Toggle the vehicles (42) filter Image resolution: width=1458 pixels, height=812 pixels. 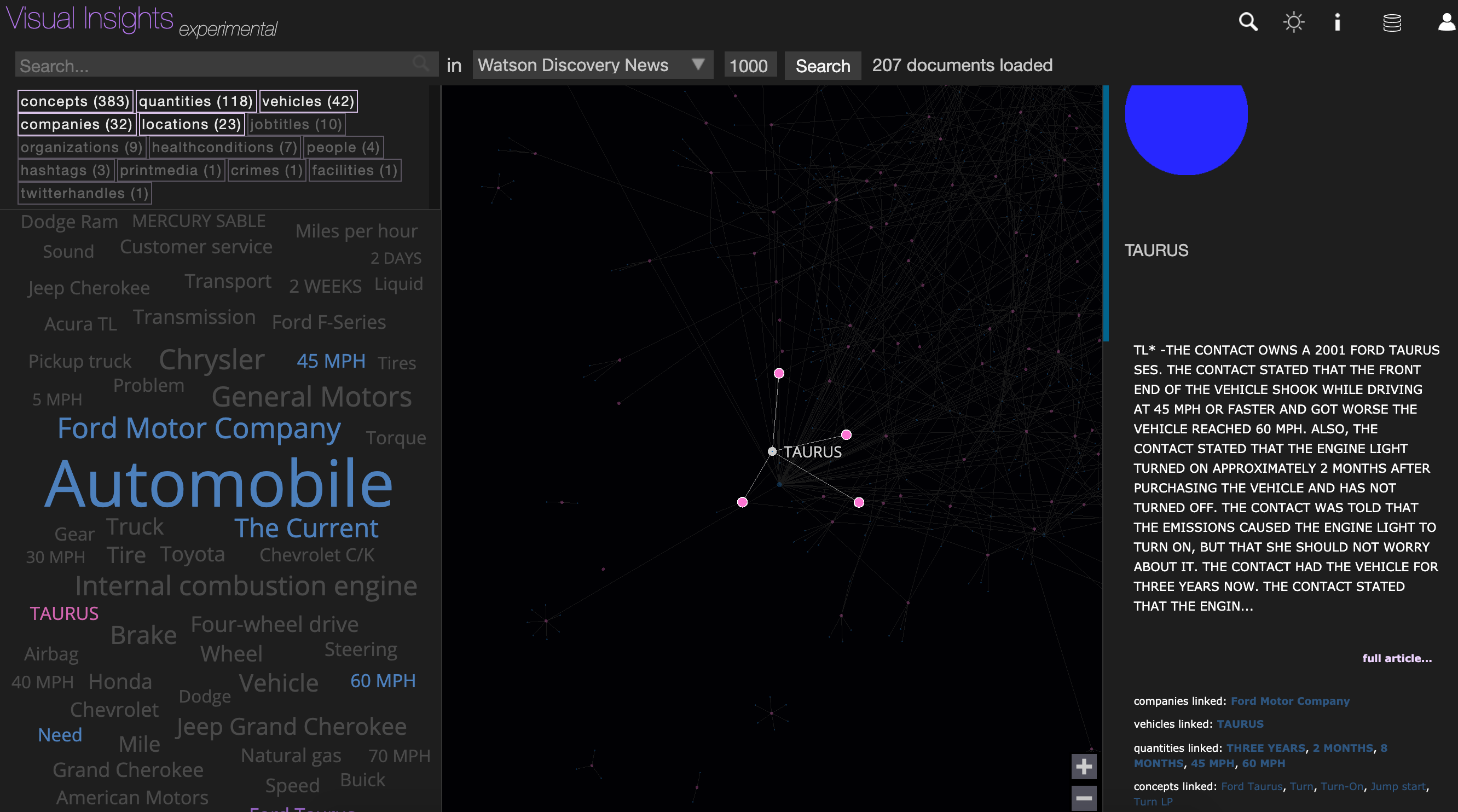pyautogui.click(x=308, y=101)
